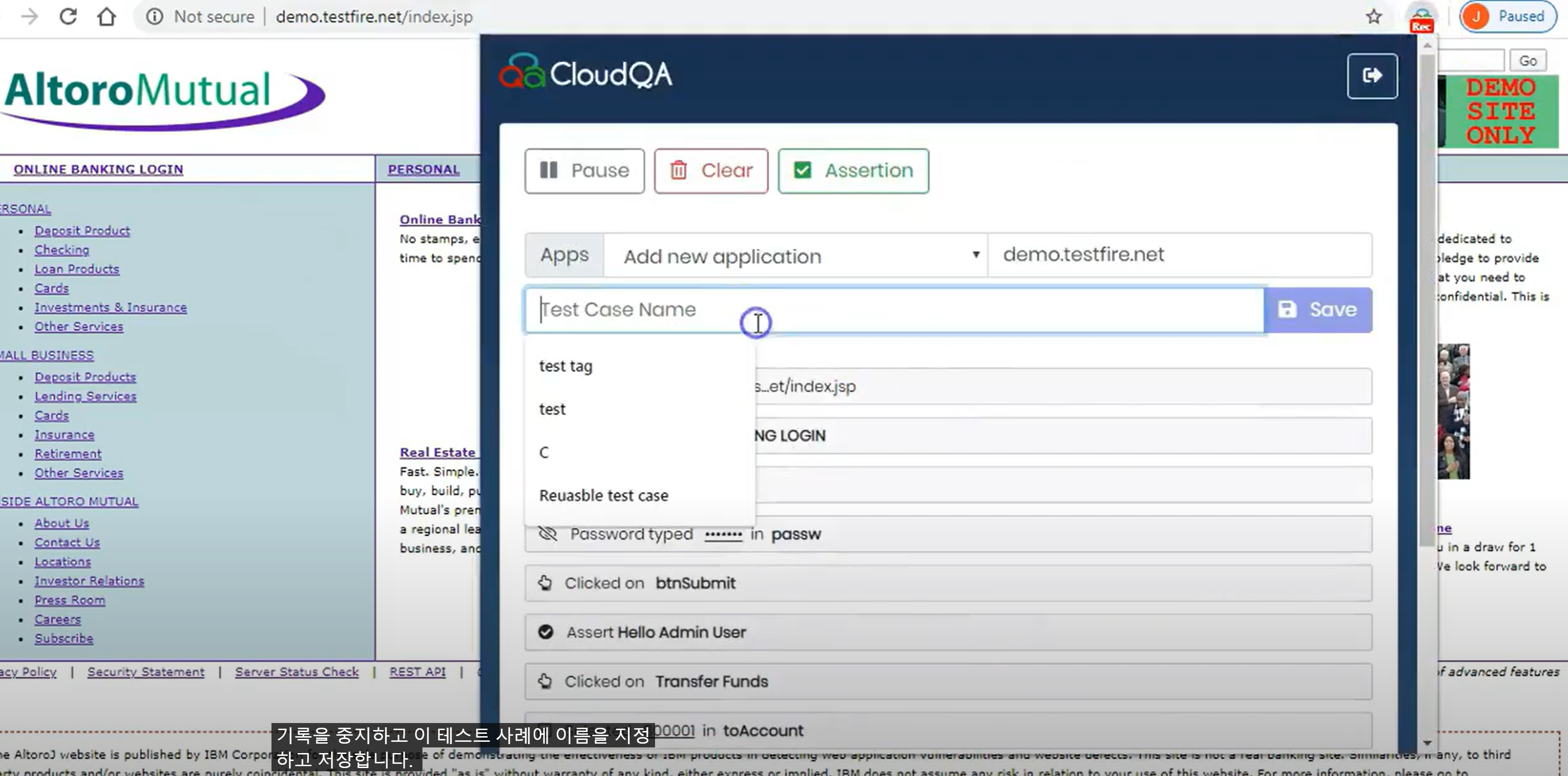Clear recorded steps with Clear button

coord(710,171)
